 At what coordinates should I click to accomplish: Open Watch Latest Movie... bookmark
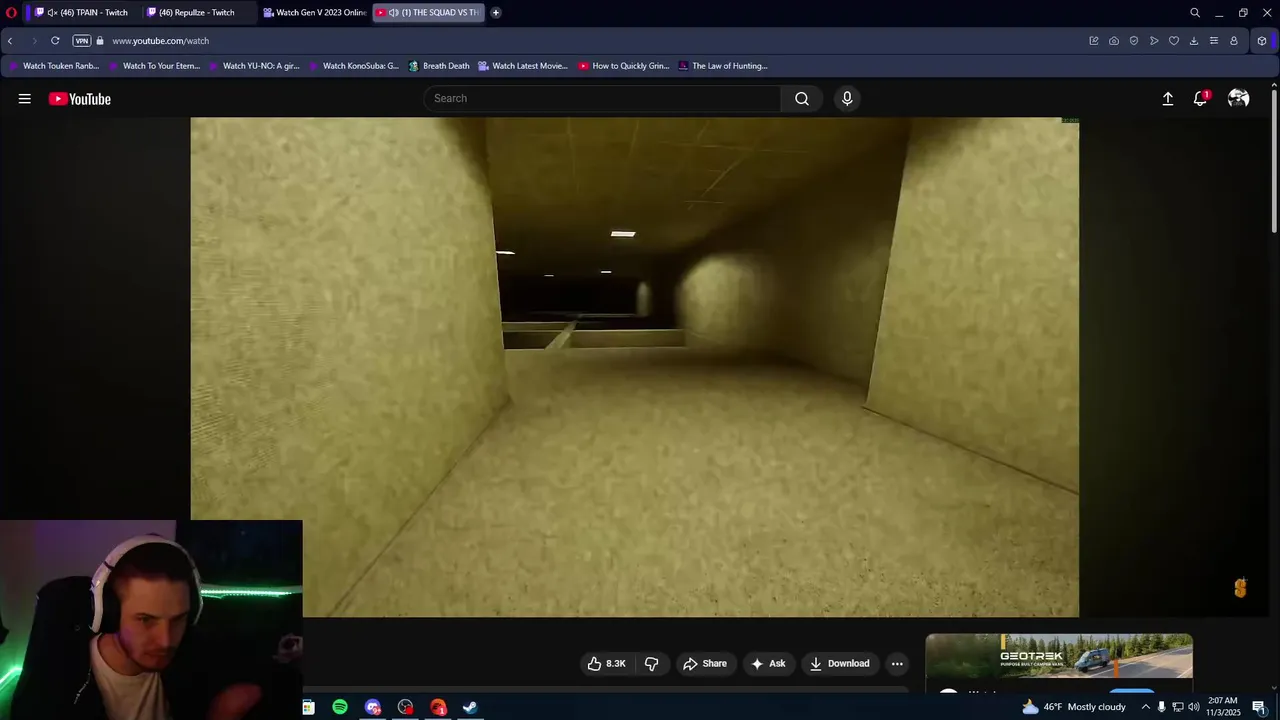(523, 66)
